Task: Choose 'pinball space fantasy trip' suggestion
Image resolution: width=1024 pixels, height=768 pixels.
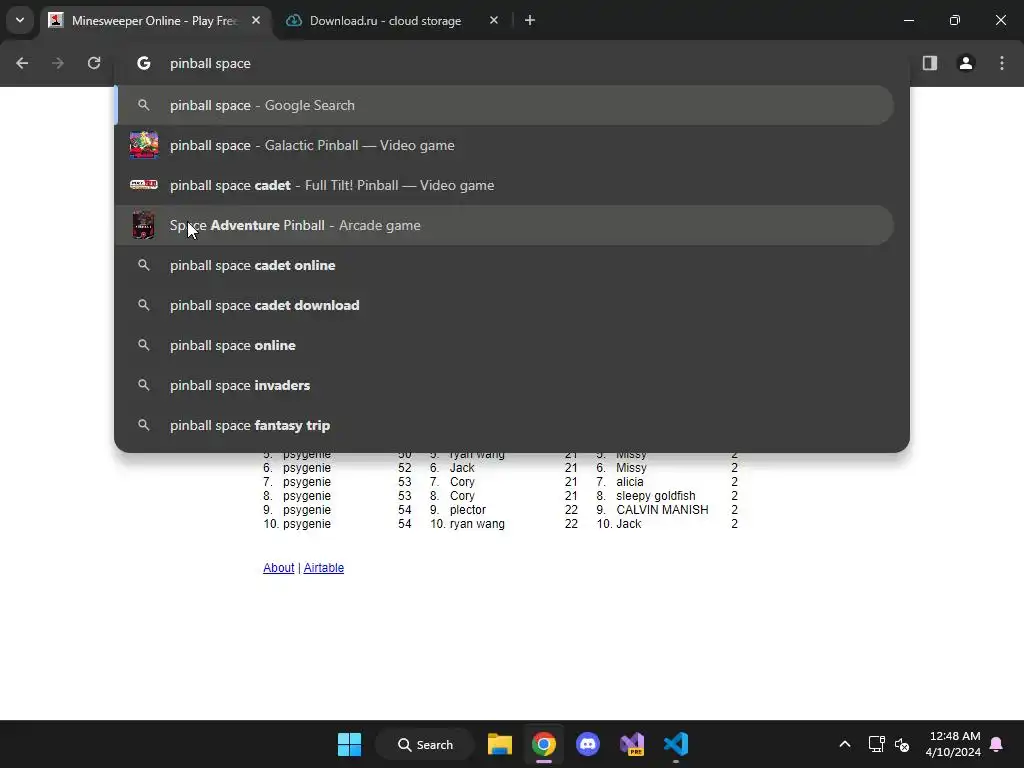Action: (x=504, y=425)
